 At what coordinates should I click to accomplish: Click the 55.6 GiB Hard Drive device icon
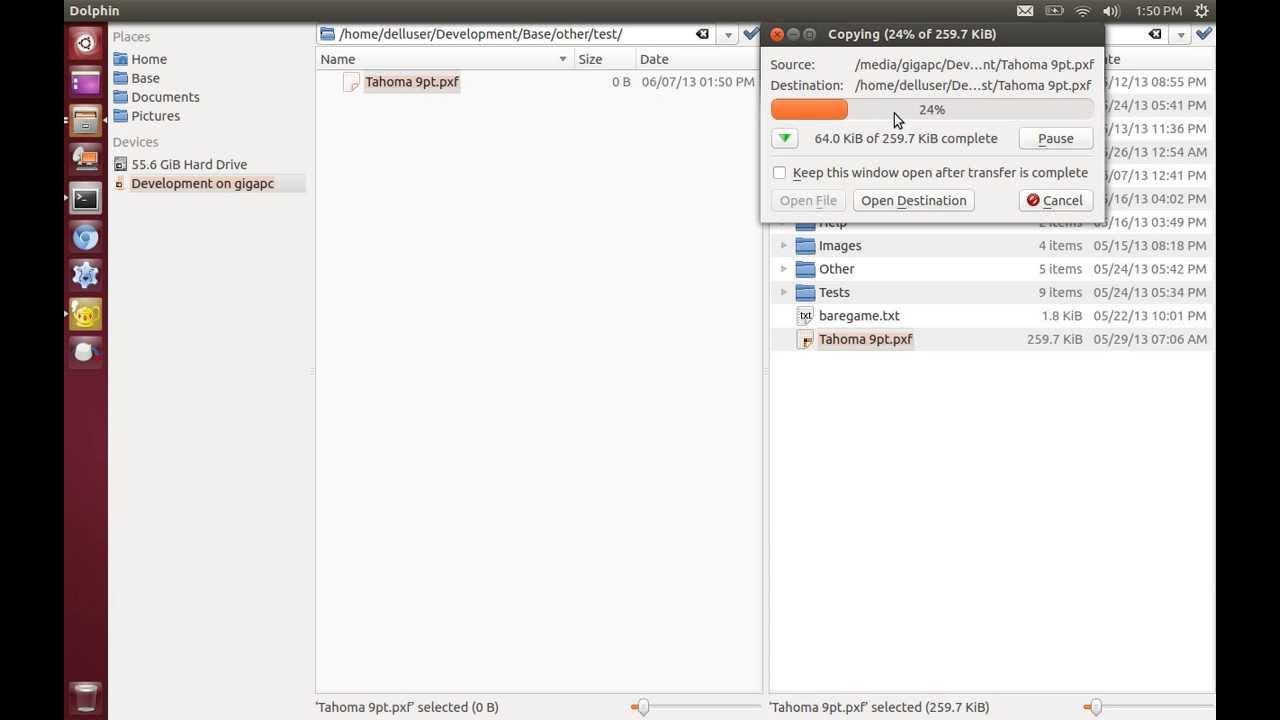(x=121, y=164)
